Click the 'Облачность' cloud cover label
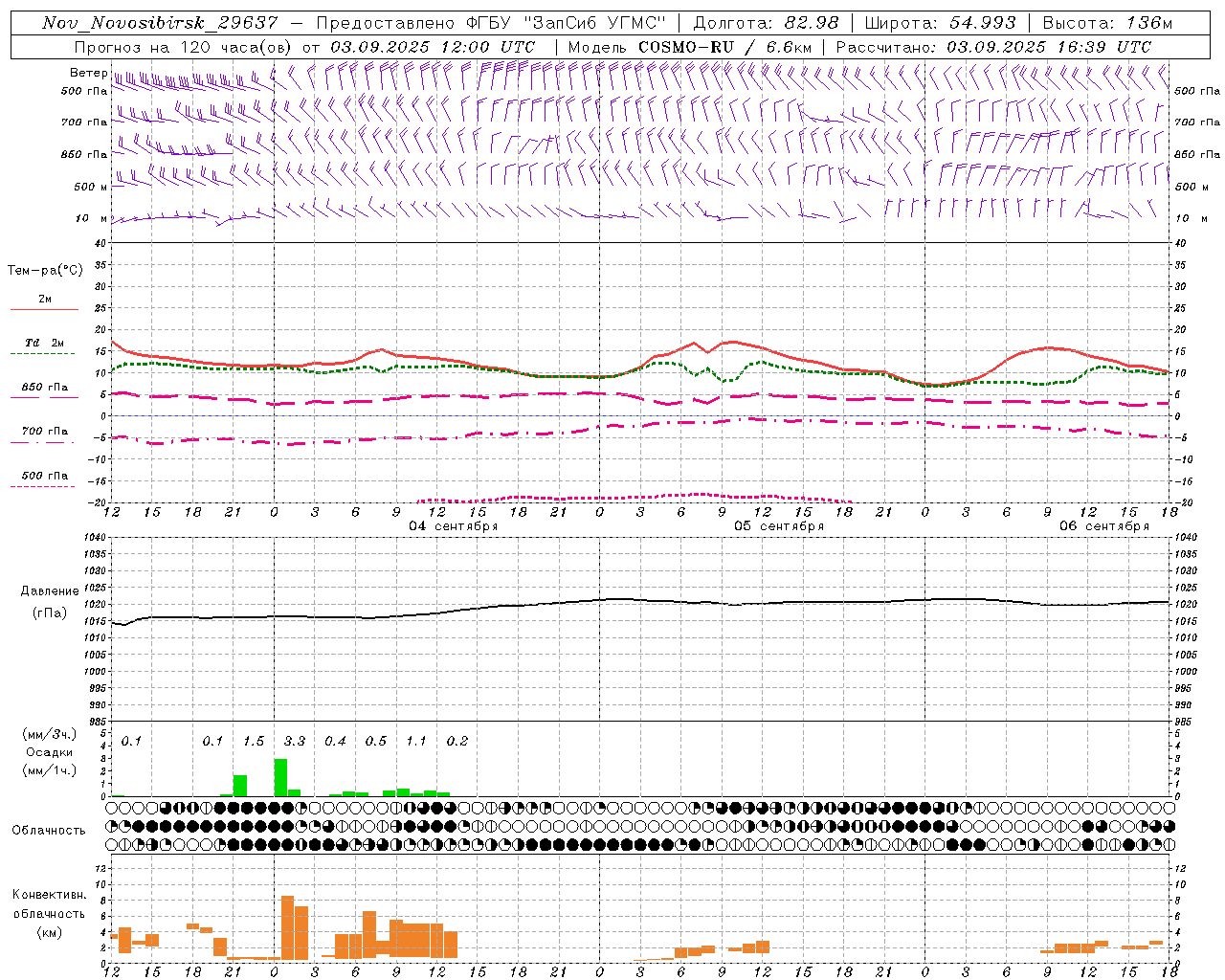The width and height of the screenshot is (1225, 980). tap(49, 830)
